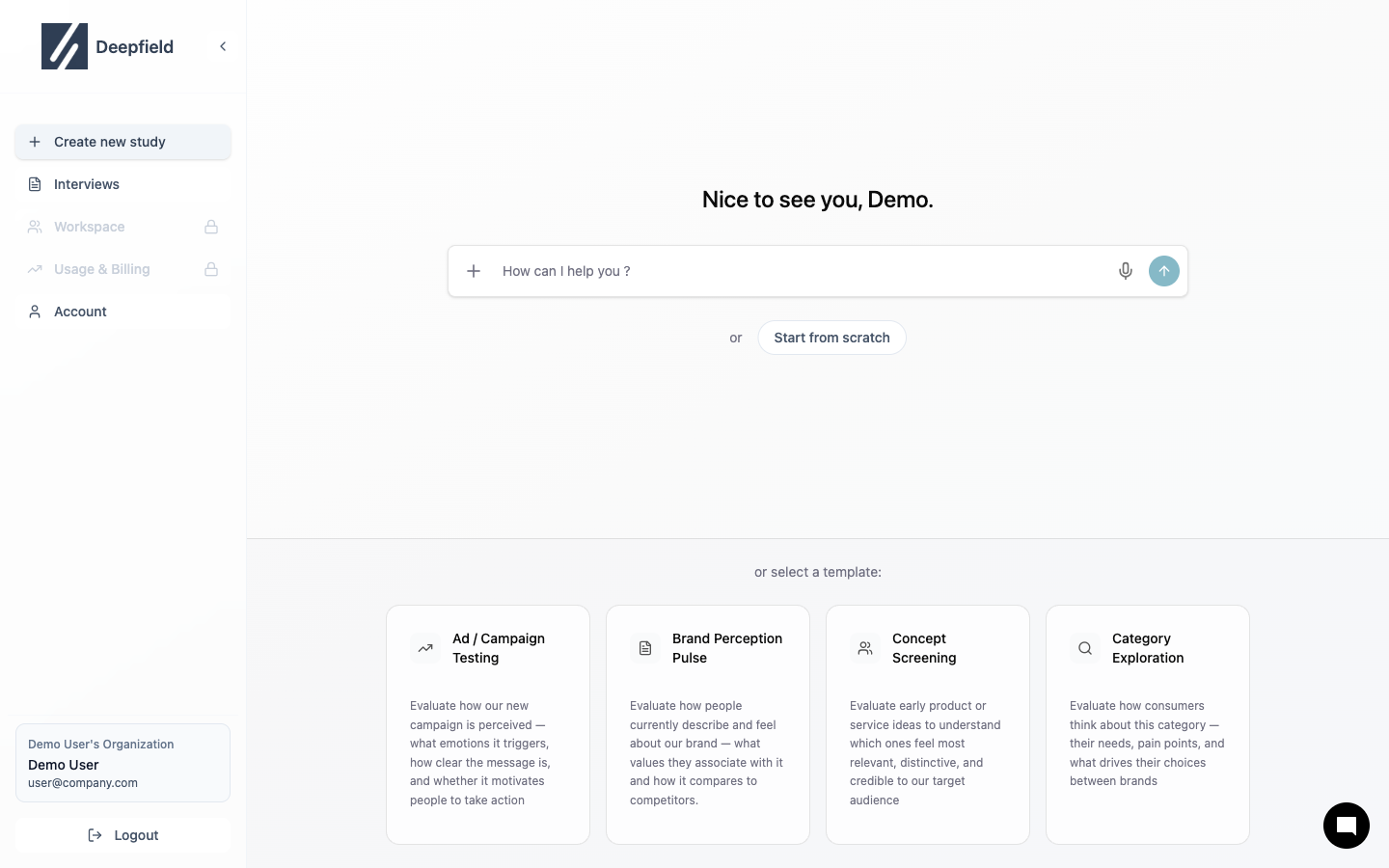Select the Ad / Campaign Testing chart icon
This screenshot has height=868, width=1389.
(424, 648)
